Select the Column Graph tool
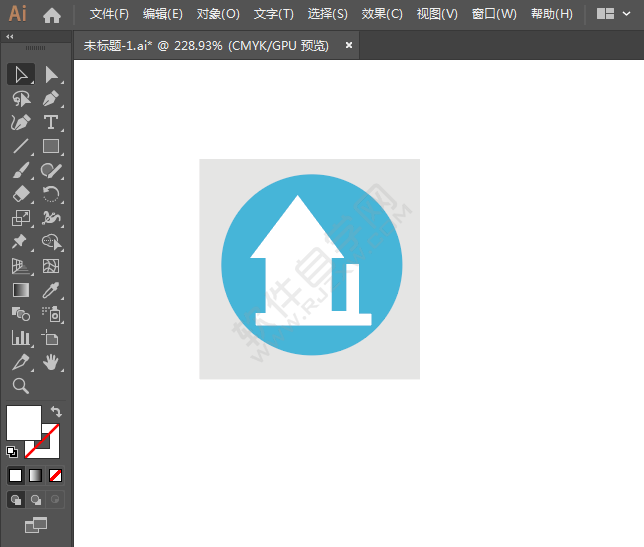 (21, 338)
